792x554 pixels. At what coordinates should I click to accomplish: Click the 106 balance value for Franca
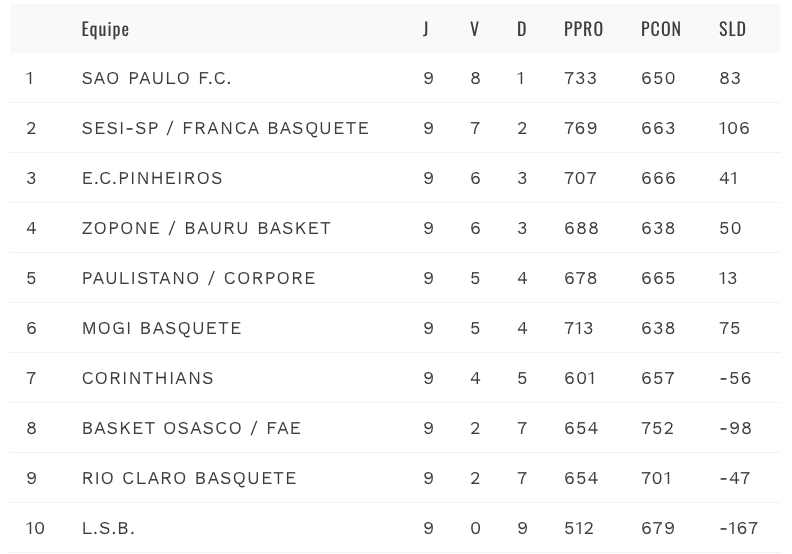[x=734, y=128]
